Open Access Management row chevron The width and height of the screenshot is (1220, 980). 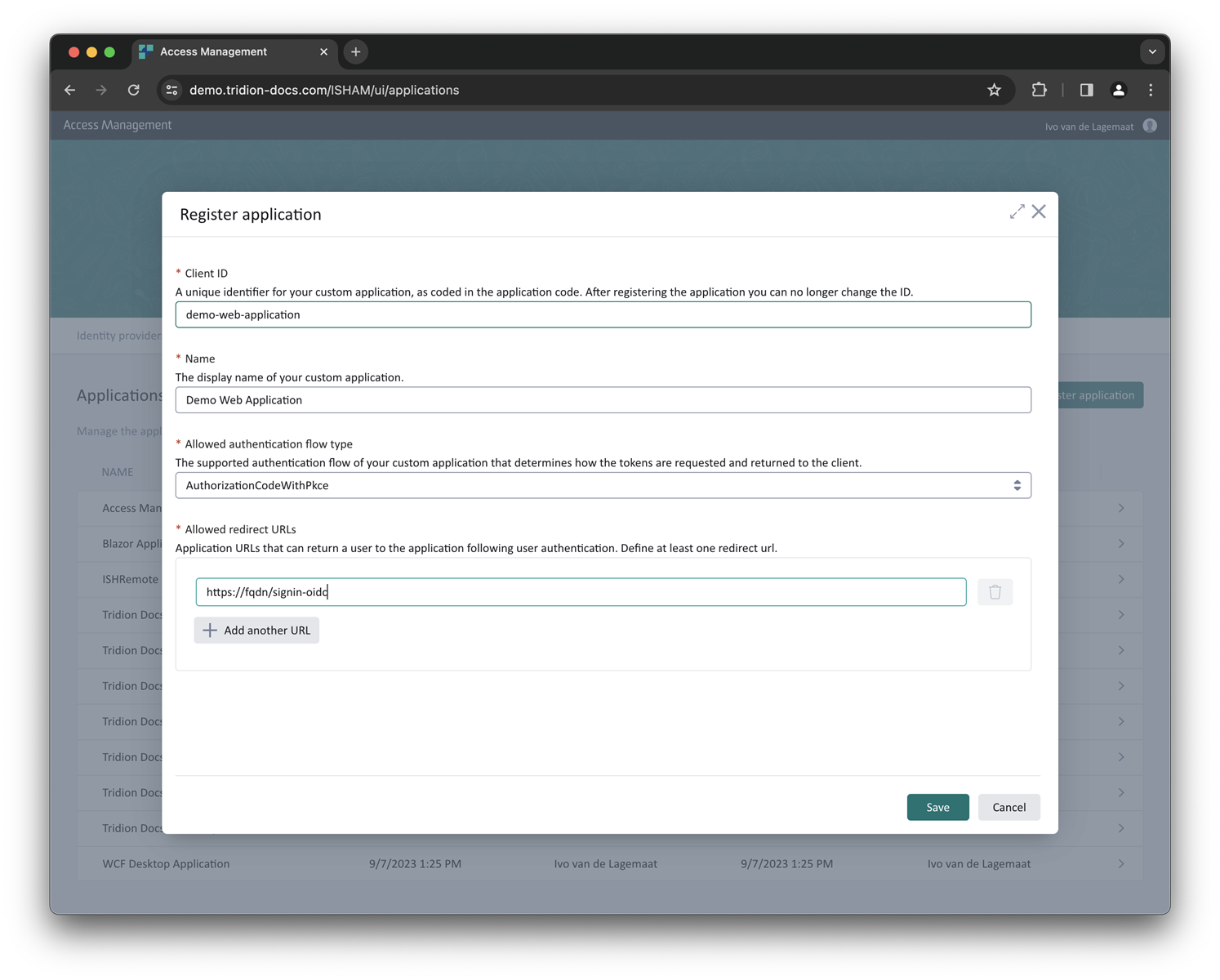[1121, 508]
